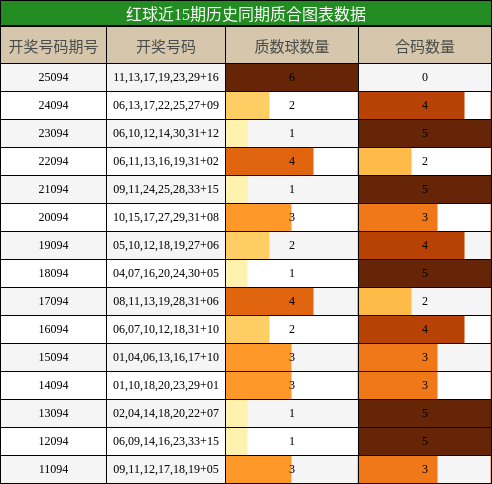Click prime count 3 in row 11094
Image resolution: width=492 pixels, height=484 pixels.
(292, 469)
